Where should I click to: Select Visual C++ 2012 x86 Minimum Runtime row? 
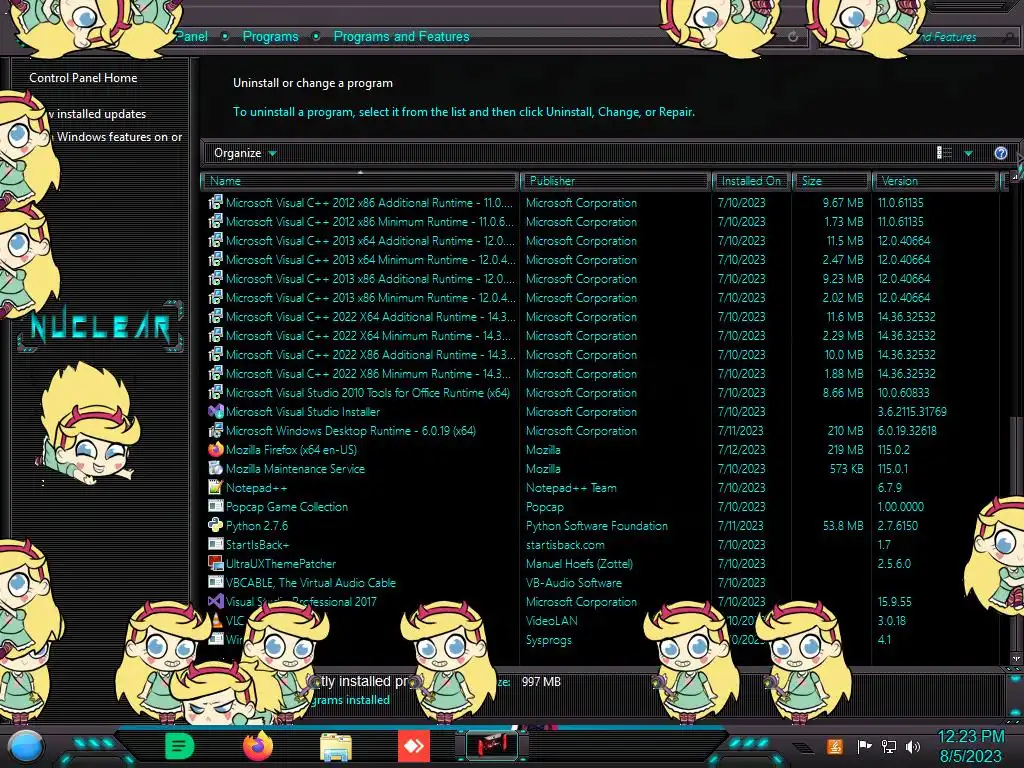point(601,221)
